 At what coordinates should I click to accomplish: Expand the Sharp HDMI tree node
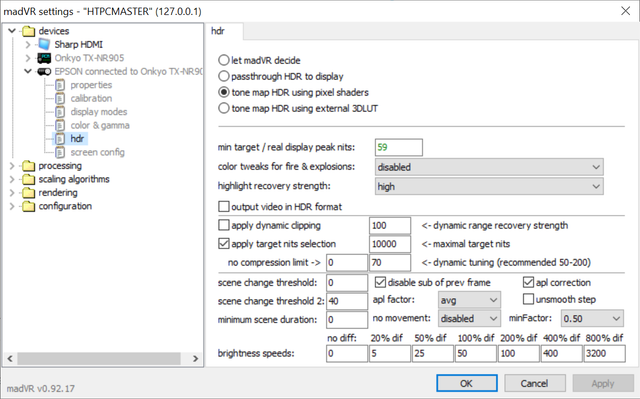[x=27, y=44]
